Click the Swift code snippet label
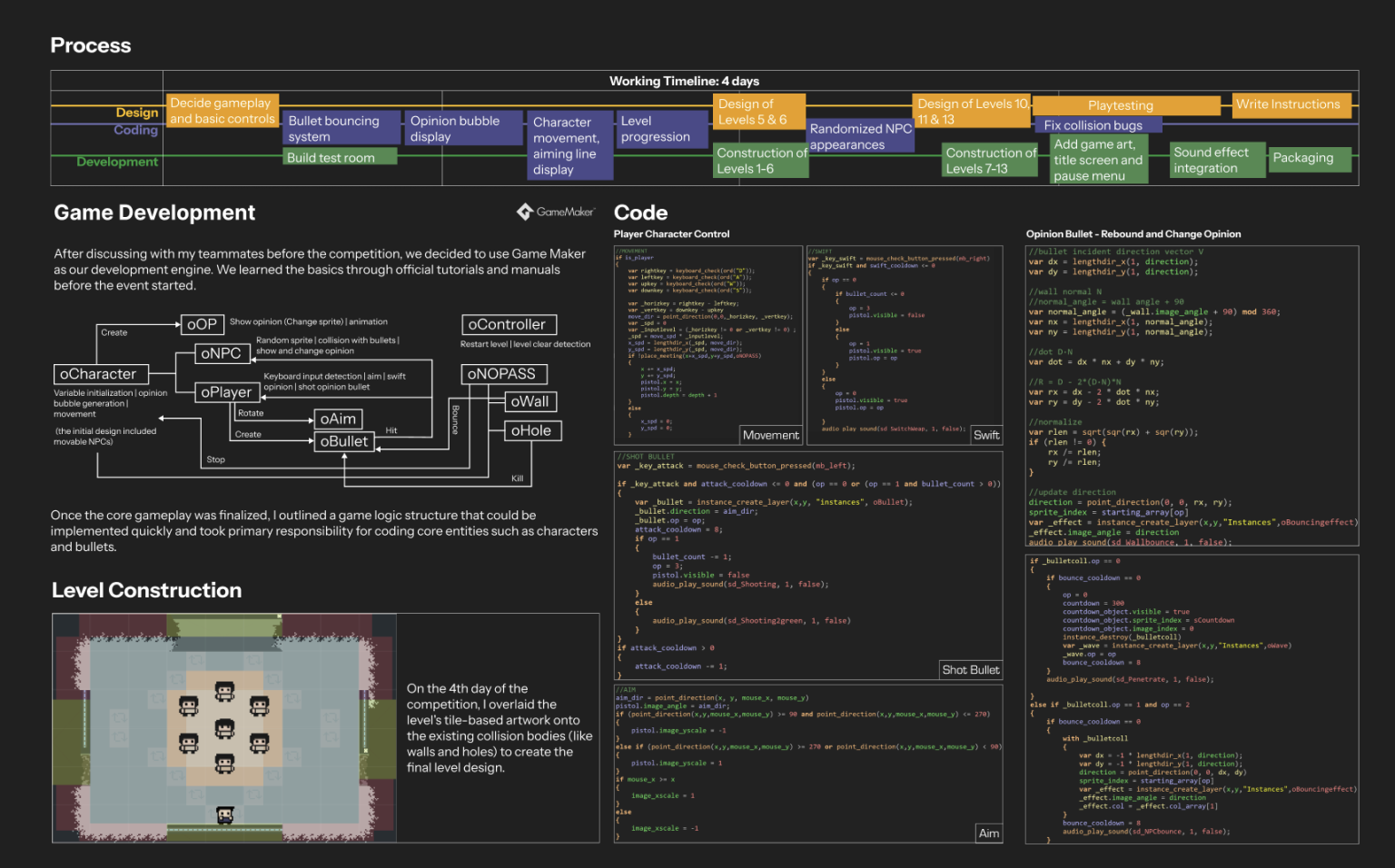 (986, 436)
